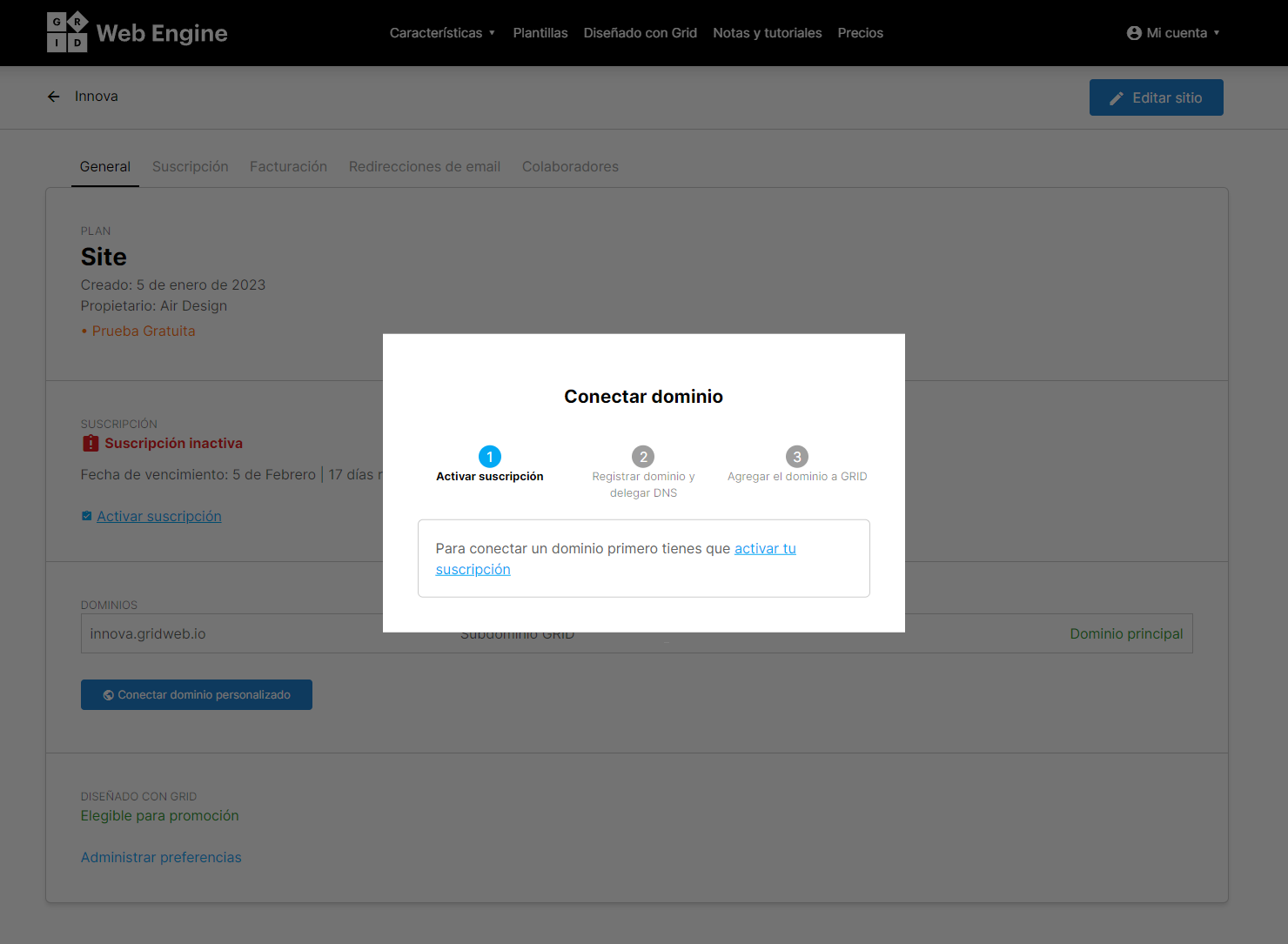1288x944 pixels.
Task: Click the globe icon on Conectar dominio personalizado
Action: (109, 695)
